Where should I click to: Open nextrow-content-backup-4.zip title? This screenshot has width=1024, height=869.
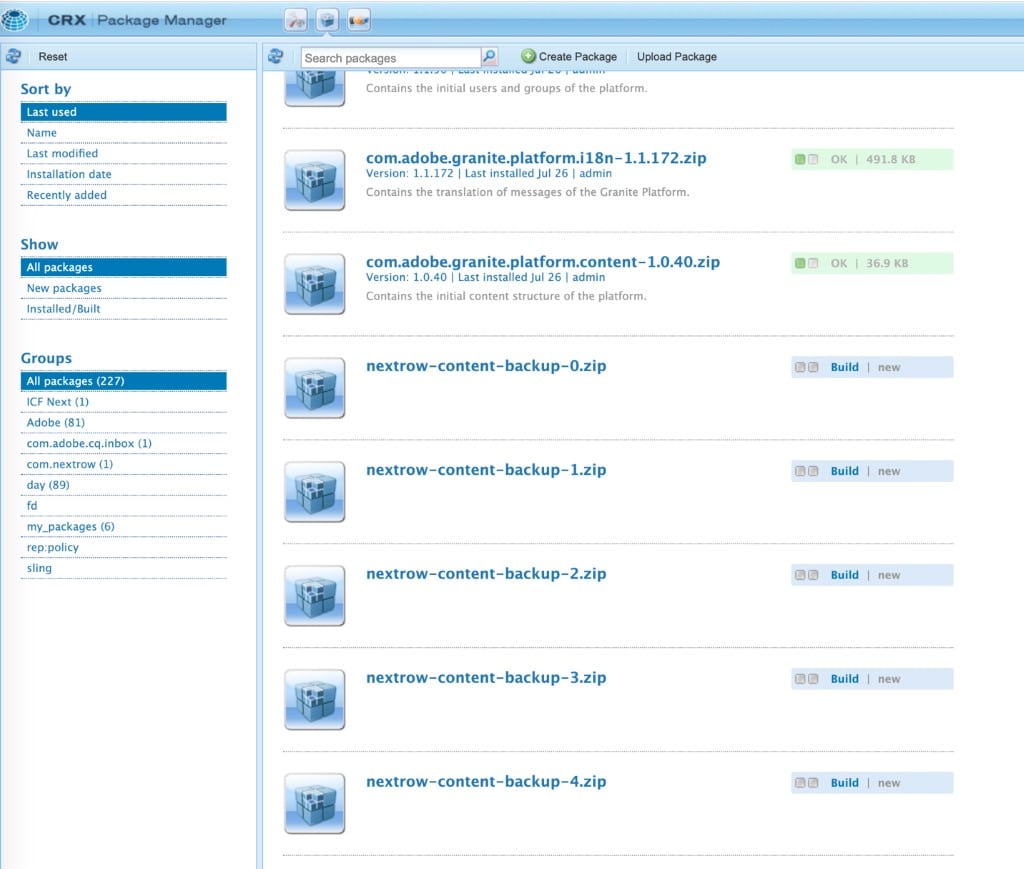tap(486, 781)
